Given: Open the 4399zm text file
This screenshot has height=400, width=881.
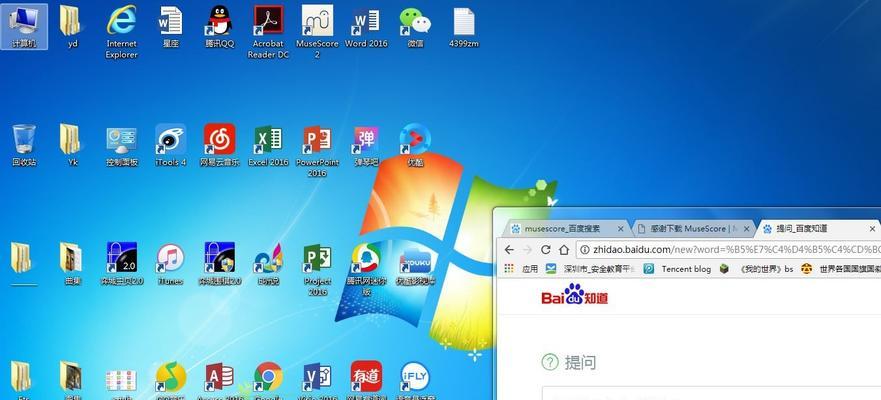Looking at the screenshot, I should [464, 26].
